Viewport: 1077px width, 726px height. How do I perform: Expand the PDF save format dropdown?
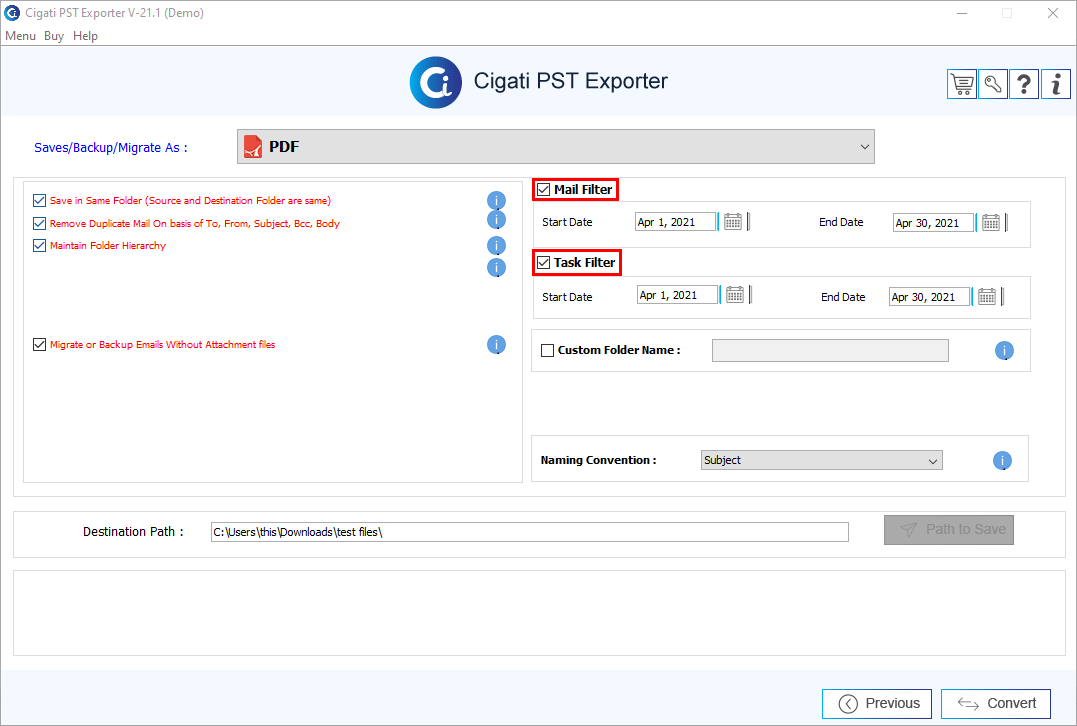556,147
